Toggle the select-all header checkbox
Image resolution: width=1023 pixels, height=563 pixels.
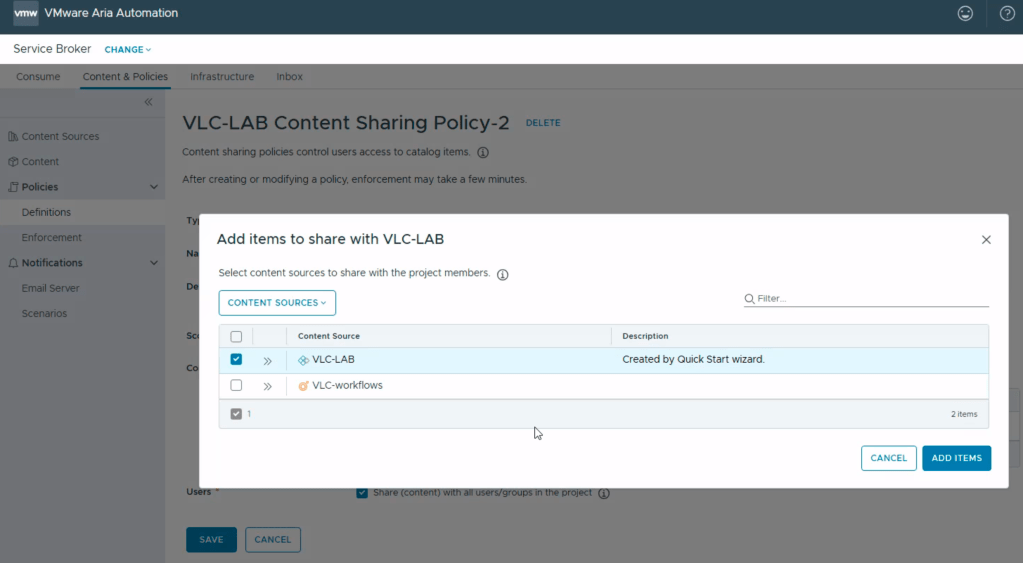pos(236,337)
